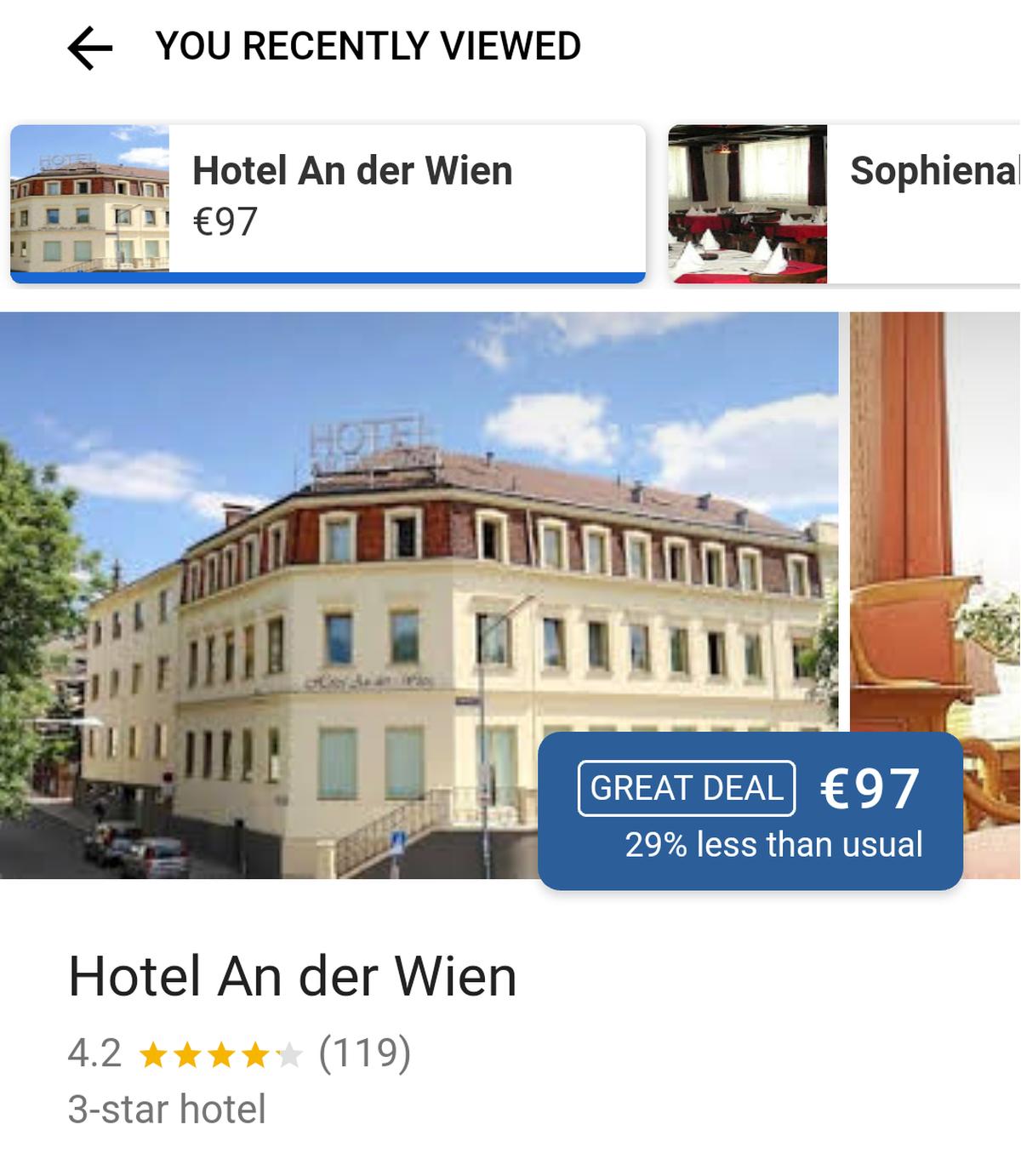Tap the Sophienalpe name text
The height and width of the screenshot is (1176, 1021).
(x=935, y=171)
